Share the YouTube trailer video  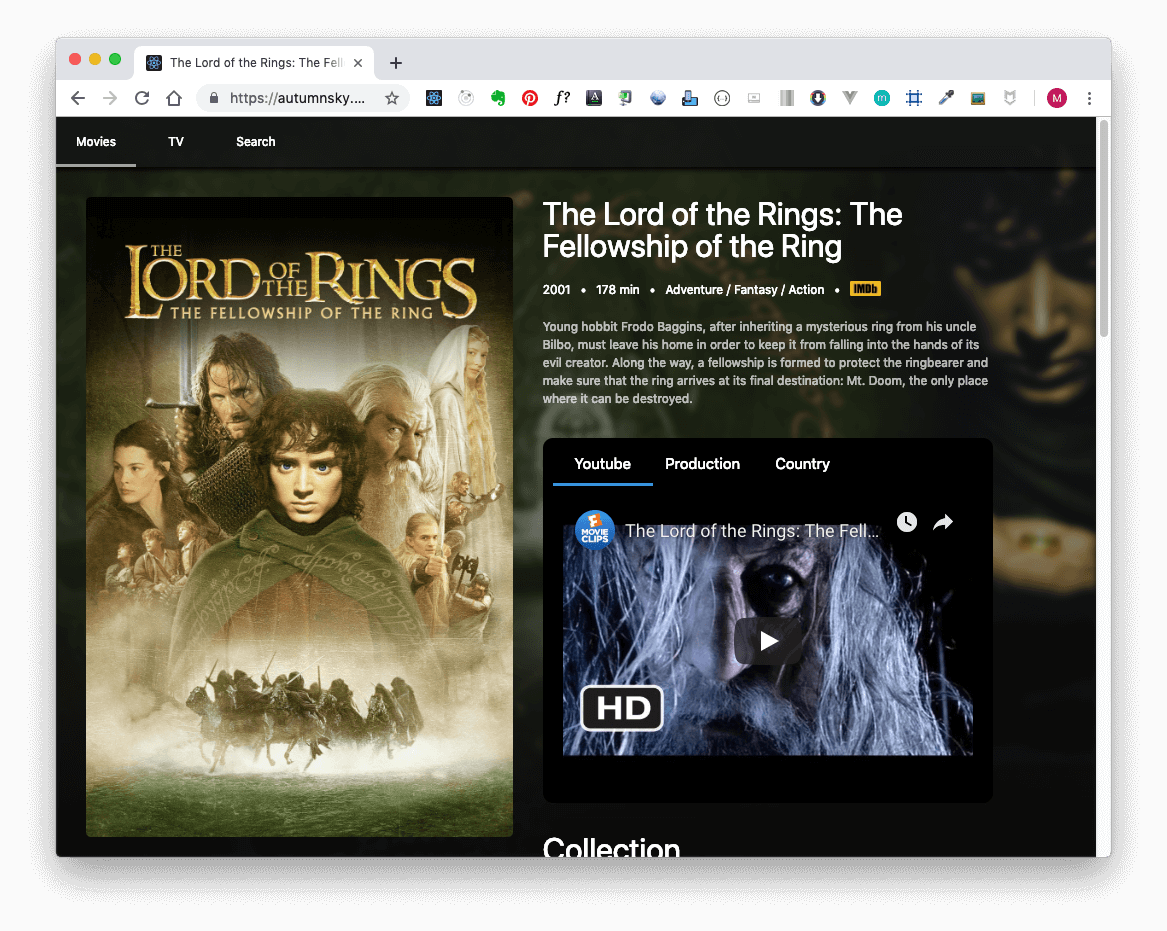pos(943,522)
